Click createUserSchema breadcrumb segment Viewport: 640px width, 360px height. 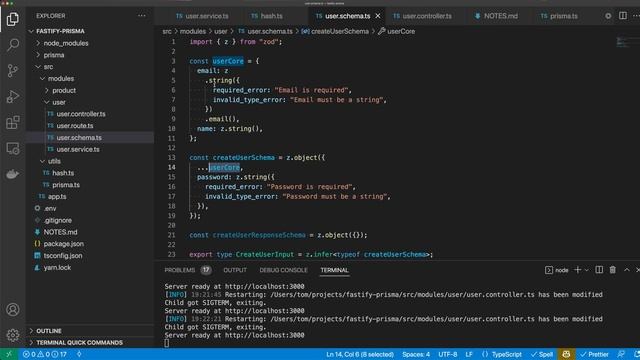[x=335, y=31]
